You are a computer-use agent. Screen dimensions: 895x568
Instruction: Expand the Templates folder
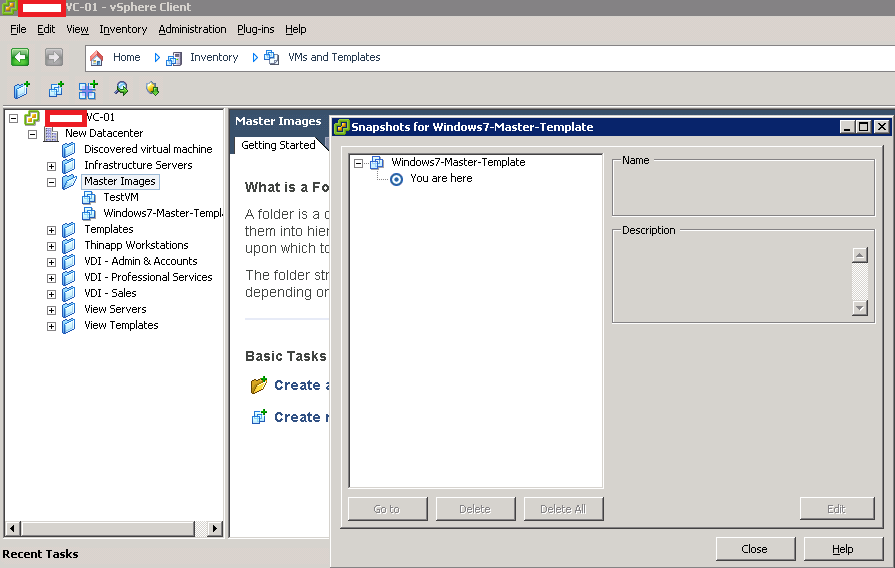pyautogui.click(x=51, y=230)
